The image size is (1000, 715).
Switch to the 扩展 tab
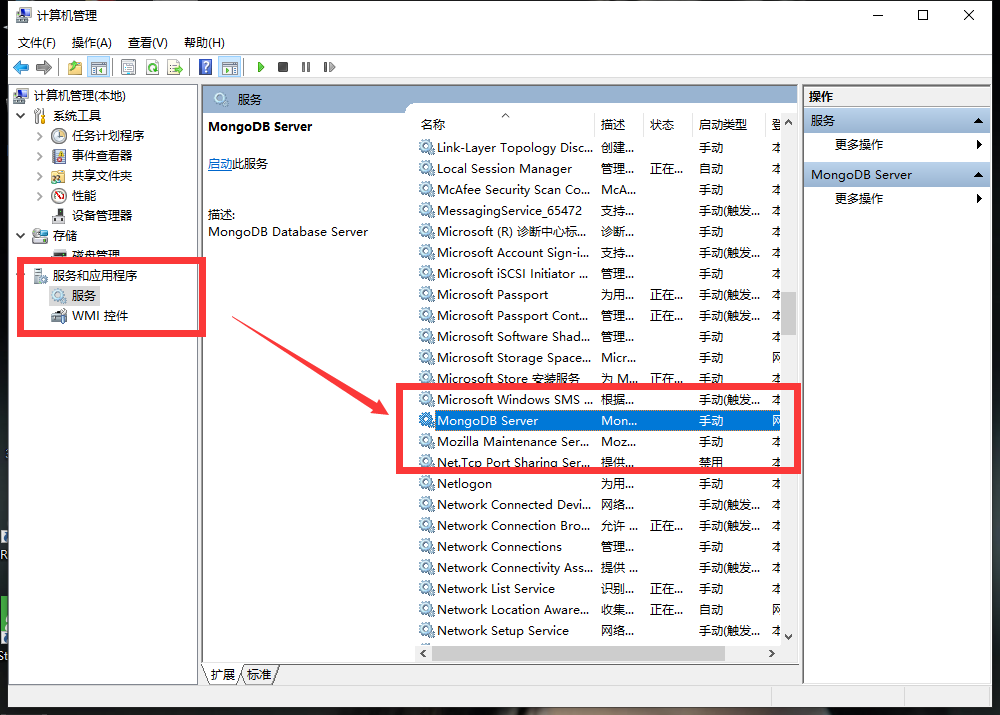pyautogui.click(x=223, y=675)
